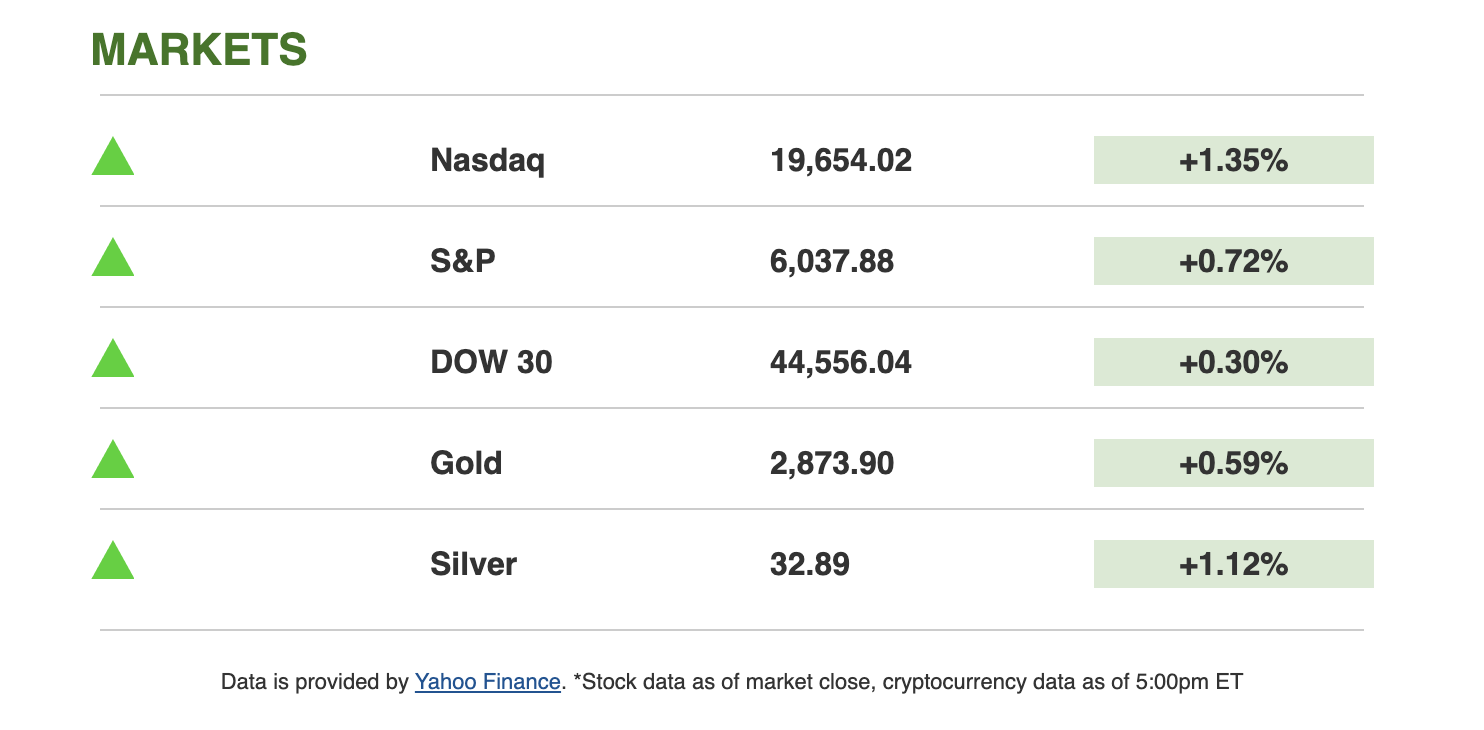This screenshot has height=730, width=1484.
Task: Click the Silver commodity label
Action: click(473, 564)
